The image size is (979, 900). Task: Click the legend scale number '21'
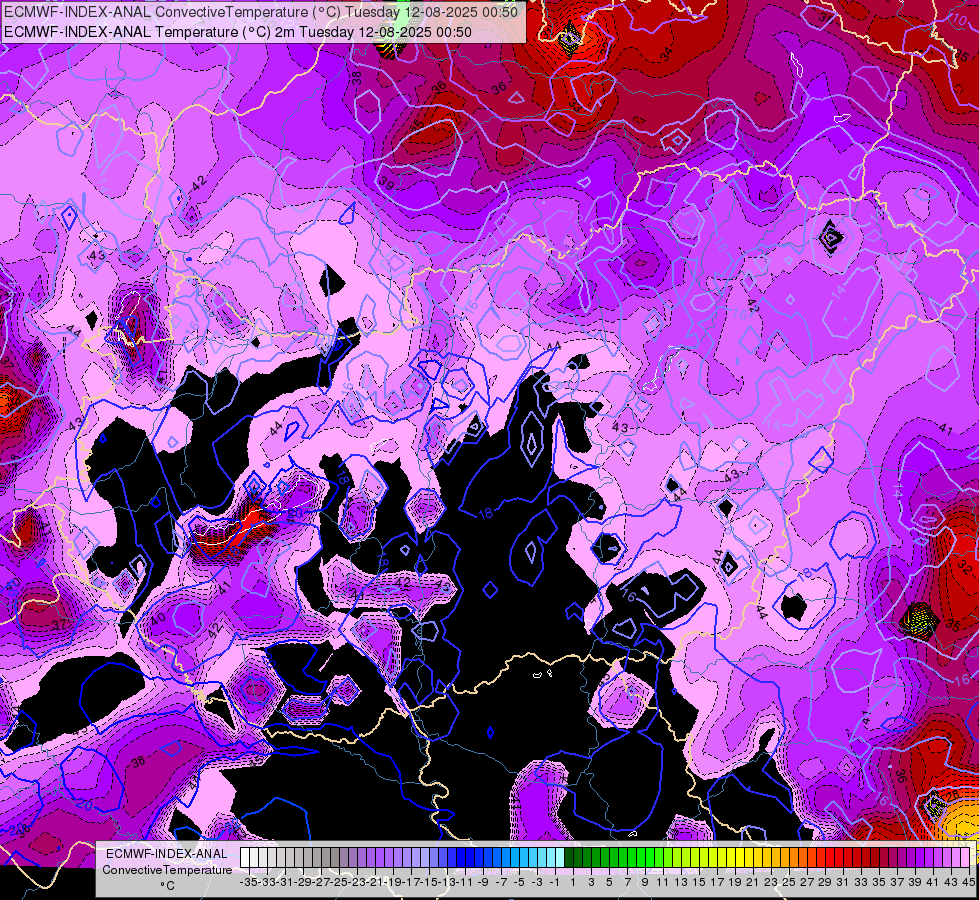[x=753, y=882]
